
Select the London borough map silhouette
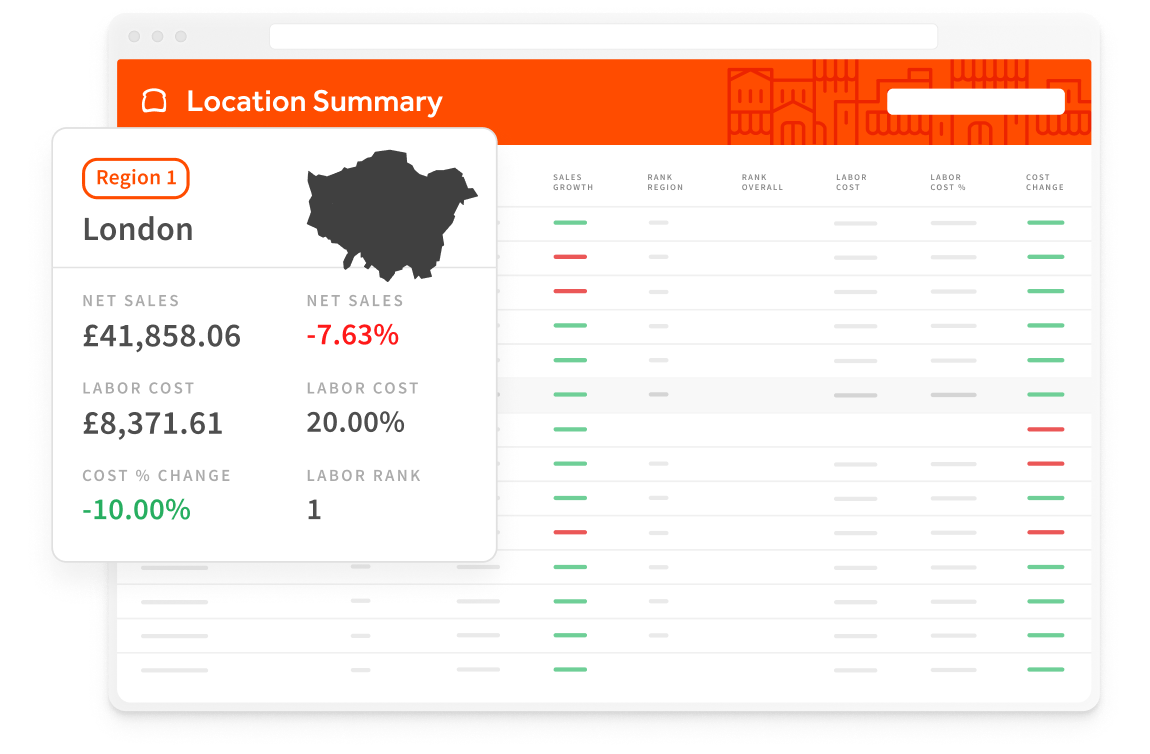392,213
